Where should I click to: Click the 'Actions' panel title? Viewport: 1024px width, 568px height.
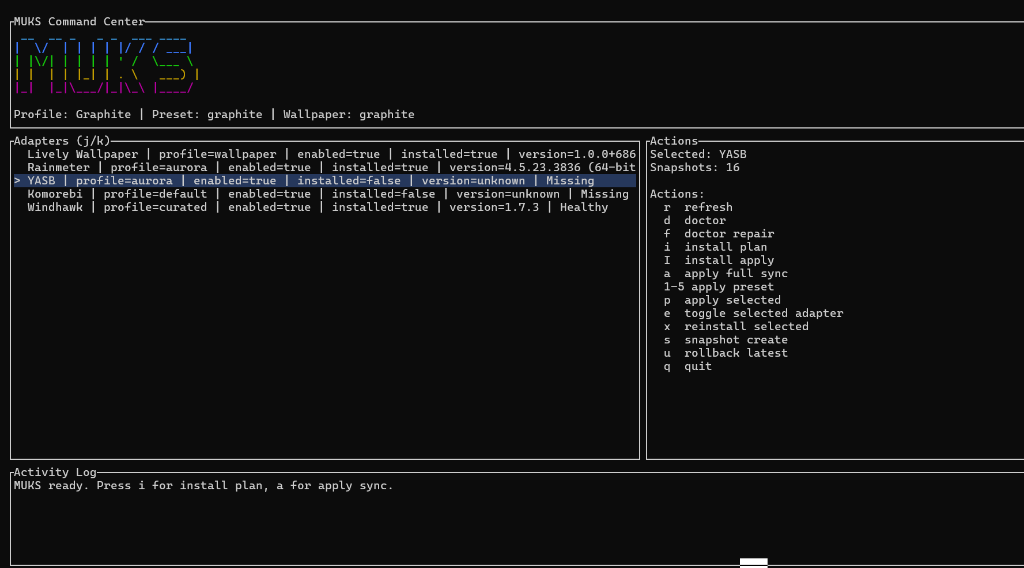(674, 141)
